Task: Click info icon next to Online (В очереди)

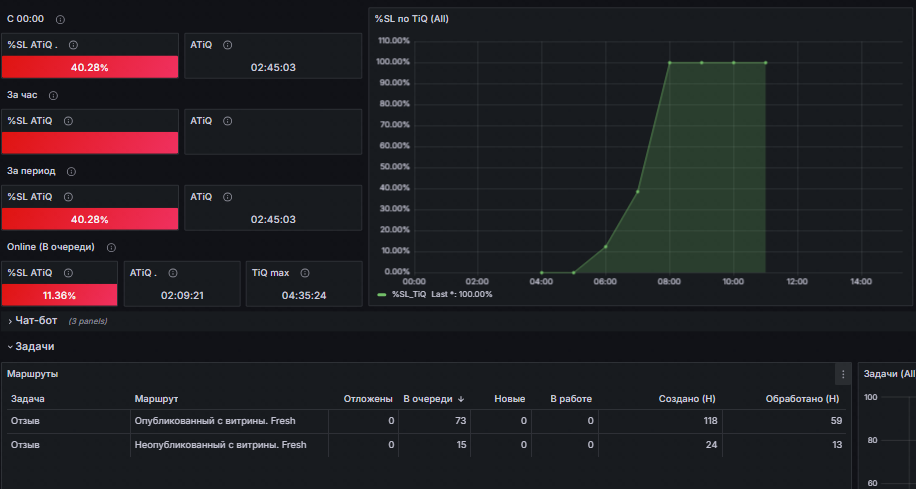Action: click(111, 248)
